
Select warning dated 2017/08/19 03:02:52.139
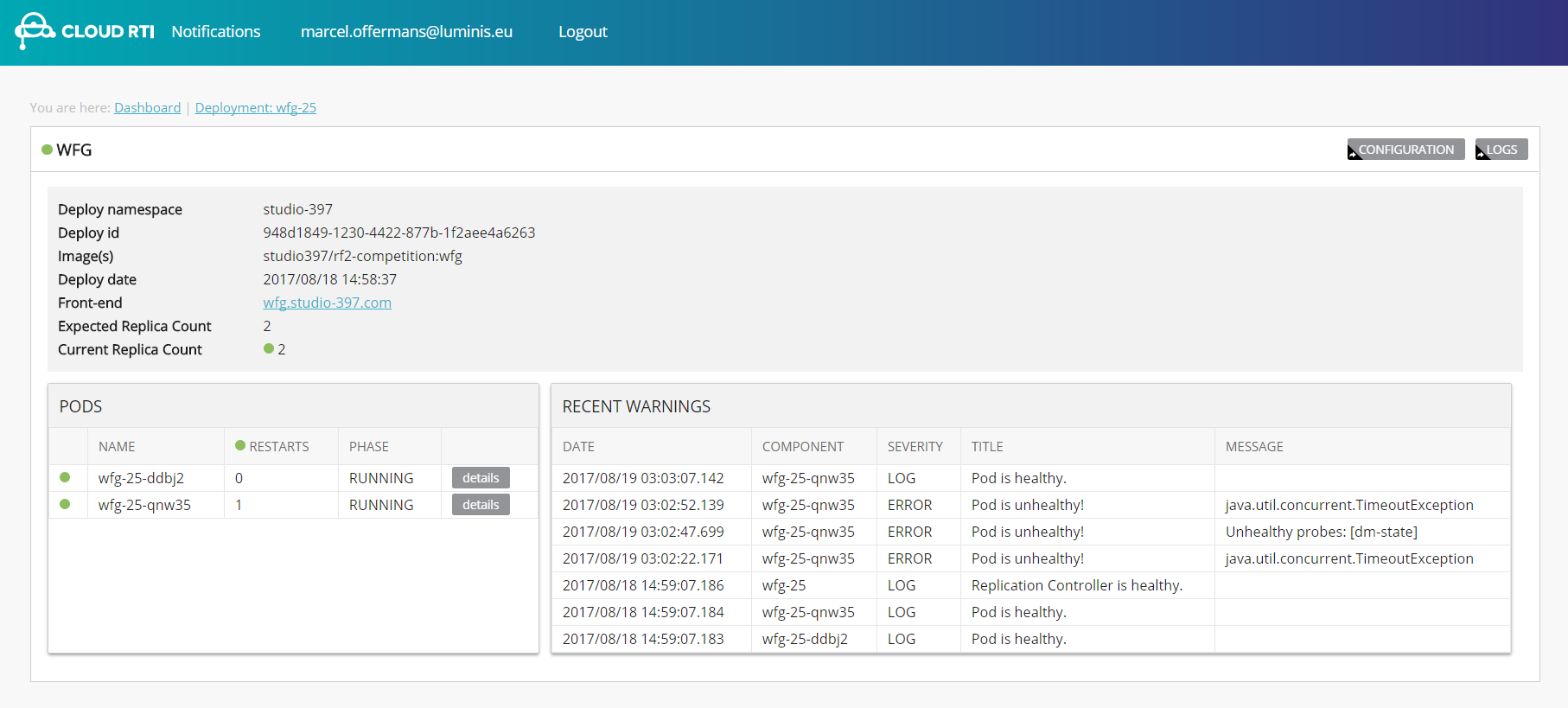pyautogui.click(x=1031, y=505)
